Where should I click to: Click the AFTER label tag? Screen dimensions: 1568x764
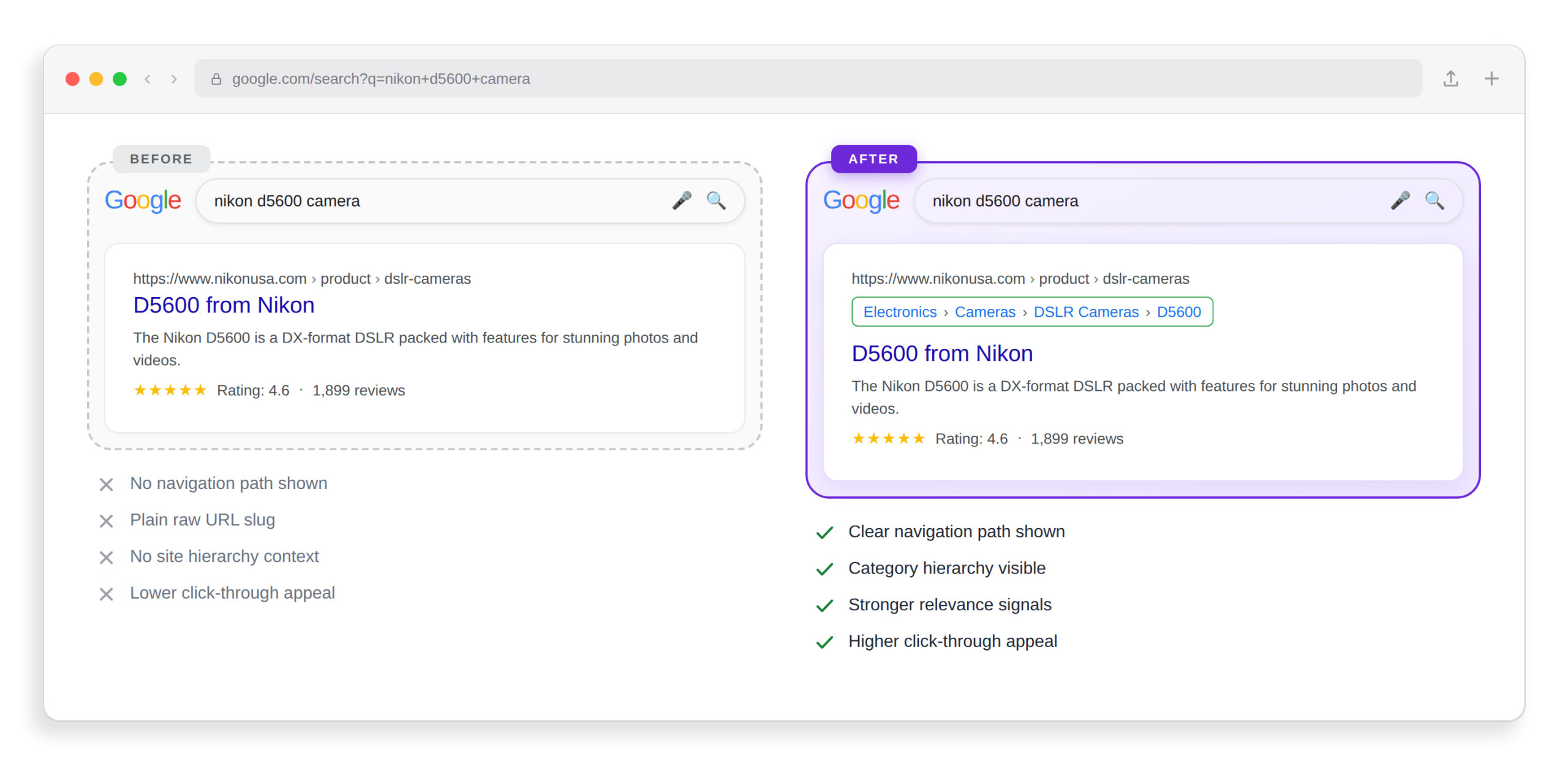pyautogui.click(x=873, y=159)
